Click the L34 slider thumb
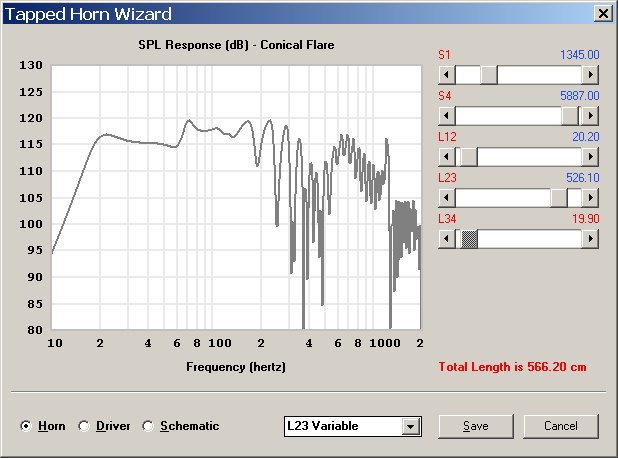Screen dimensions: 618x458 469,238
